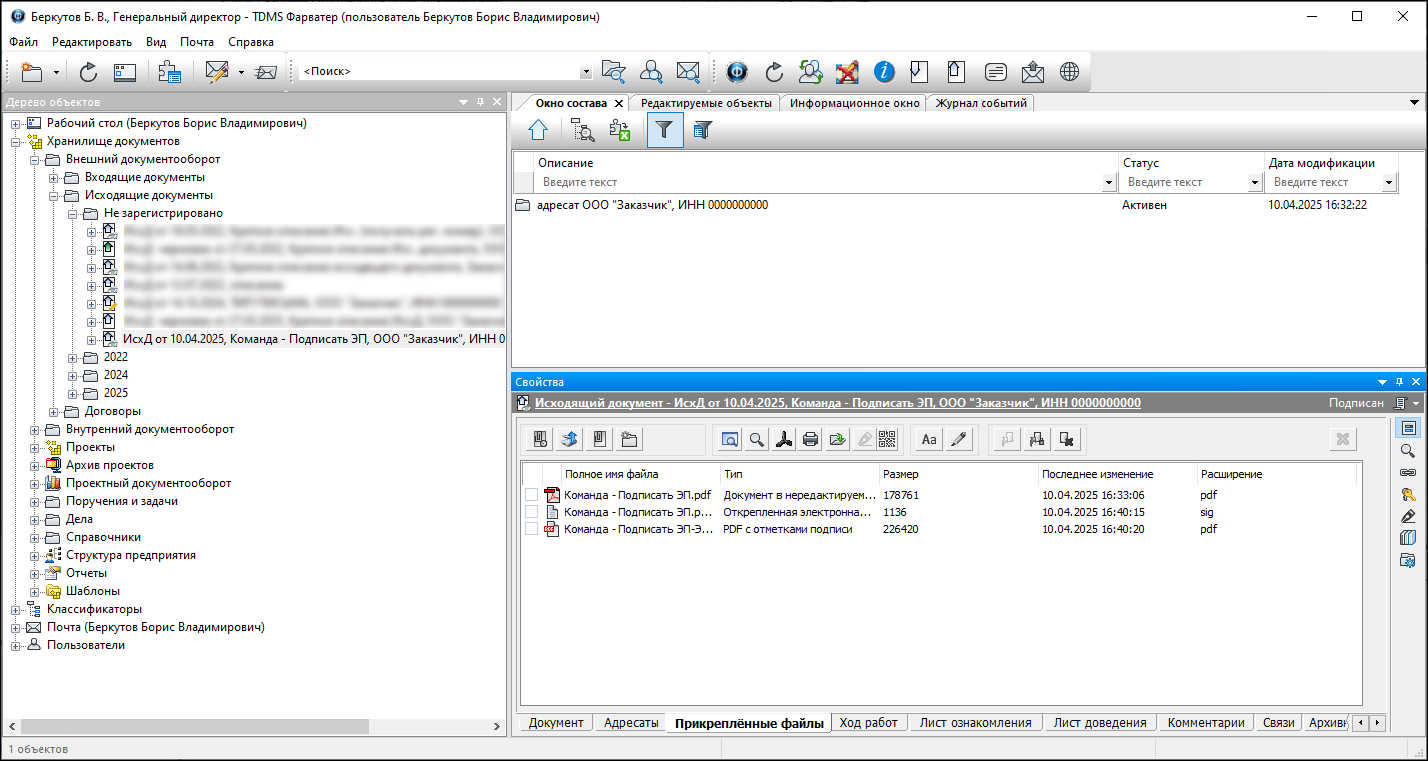Click the blue info icon in the toolbar

(x=884, y=72)
